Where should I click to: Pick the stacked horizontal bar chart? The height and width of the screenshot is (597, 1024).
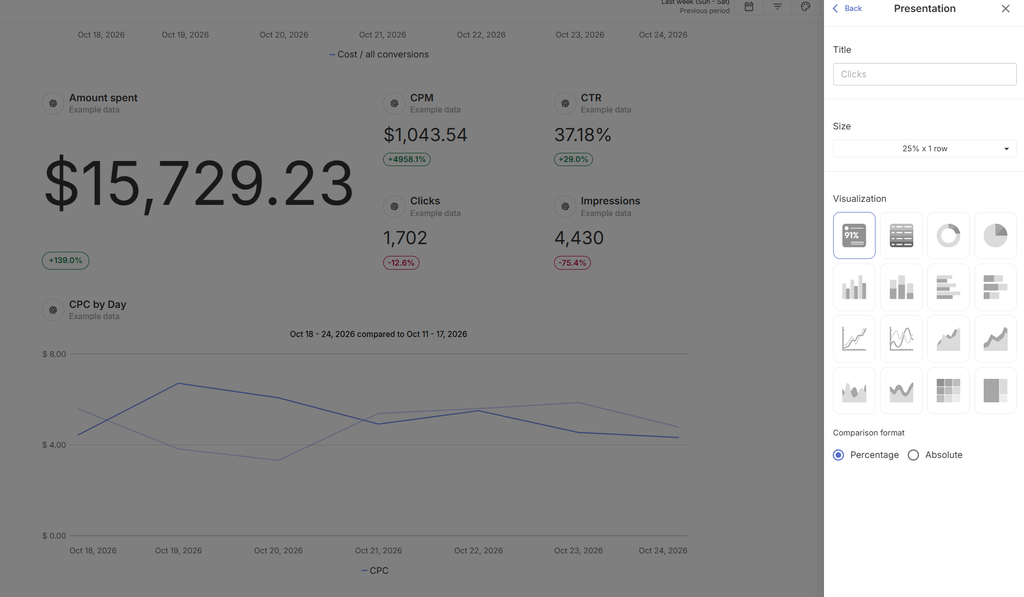tap(995, 287)
